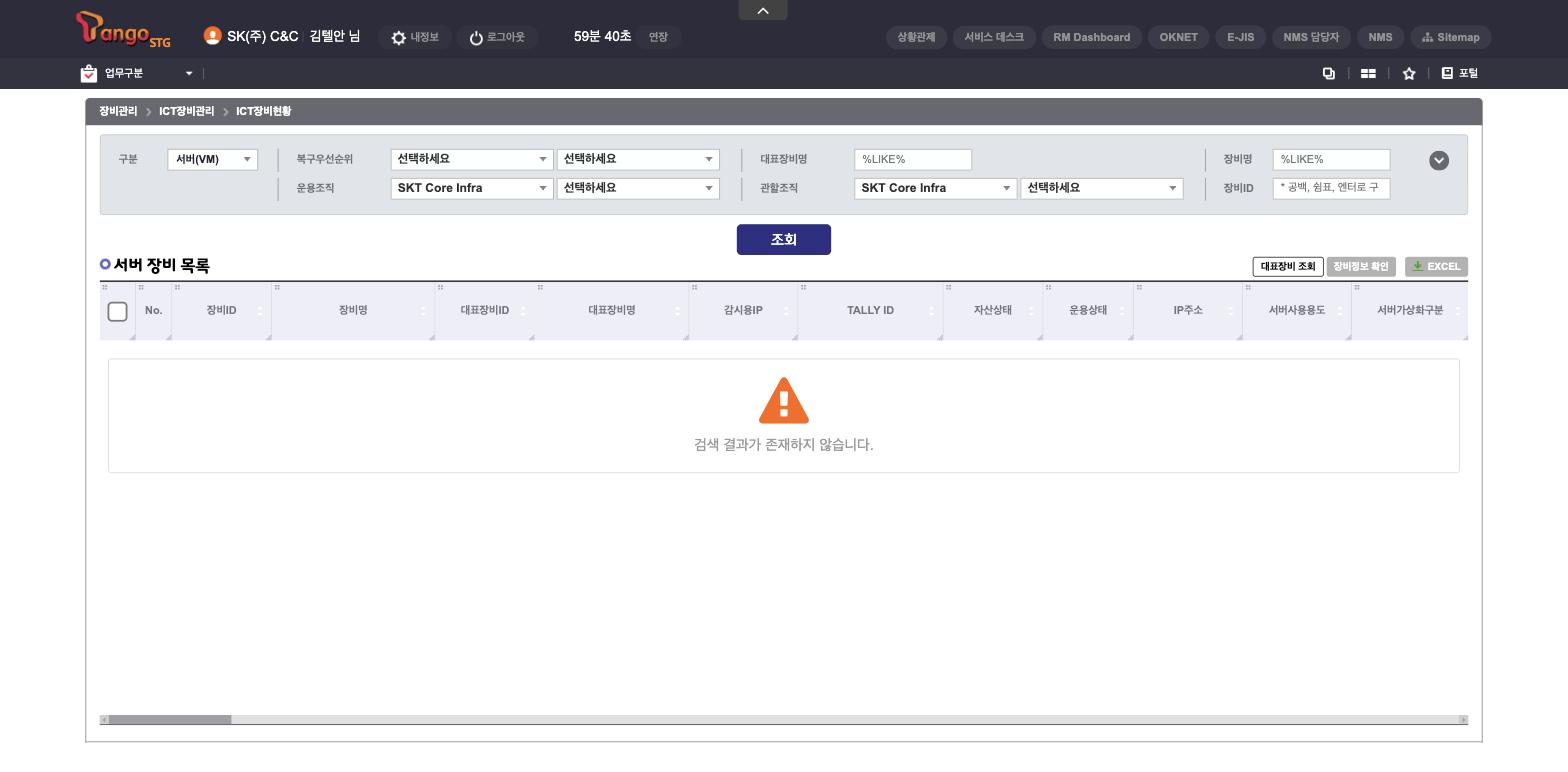Screen dimensions: 1568x772
Task: Download table via EXCEL button
Action: point(1436,266)
